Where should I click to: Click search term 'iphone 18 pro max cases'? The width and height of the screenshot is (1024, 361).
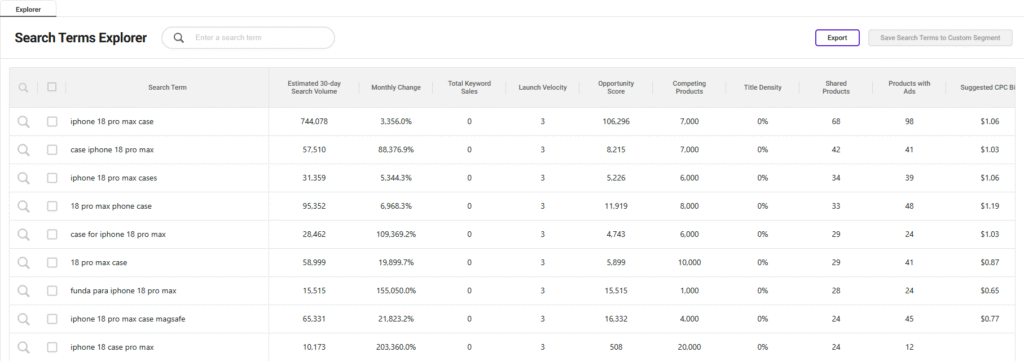(x=114, y=178)
